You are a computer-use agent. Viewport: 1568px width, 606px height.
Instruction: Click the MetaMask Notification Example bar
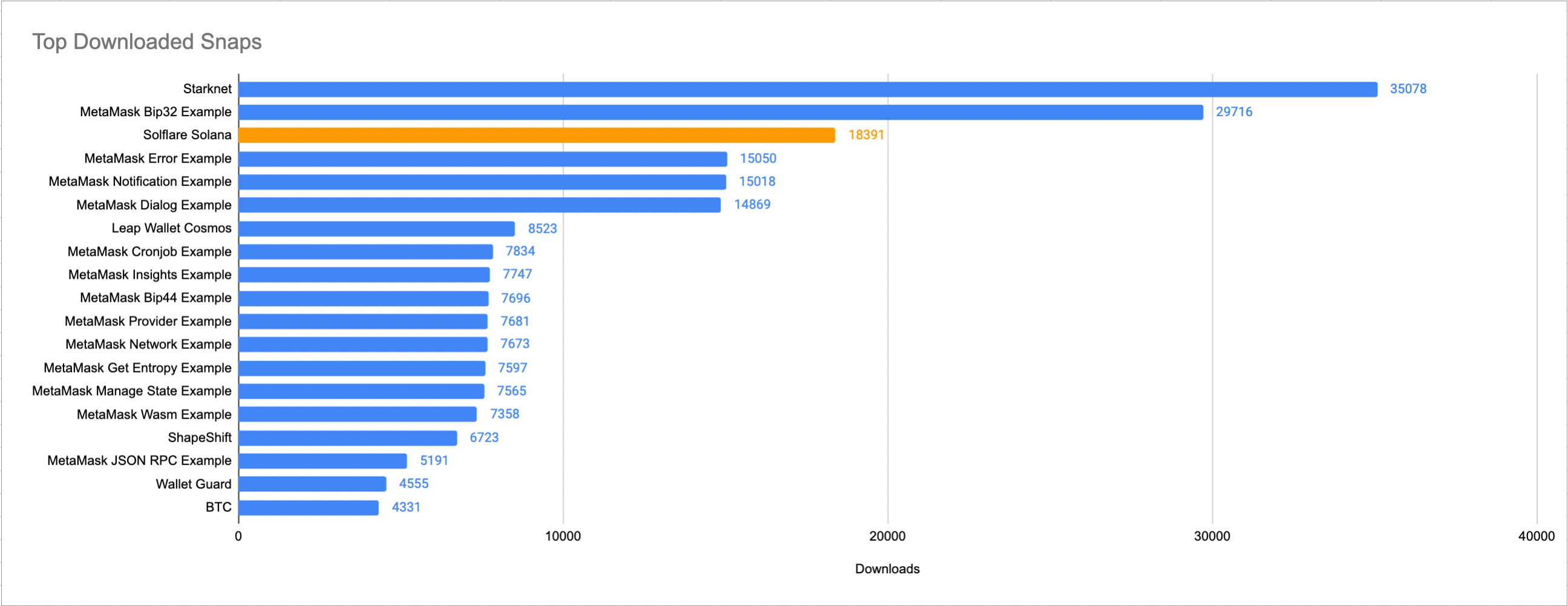point(482,182)
